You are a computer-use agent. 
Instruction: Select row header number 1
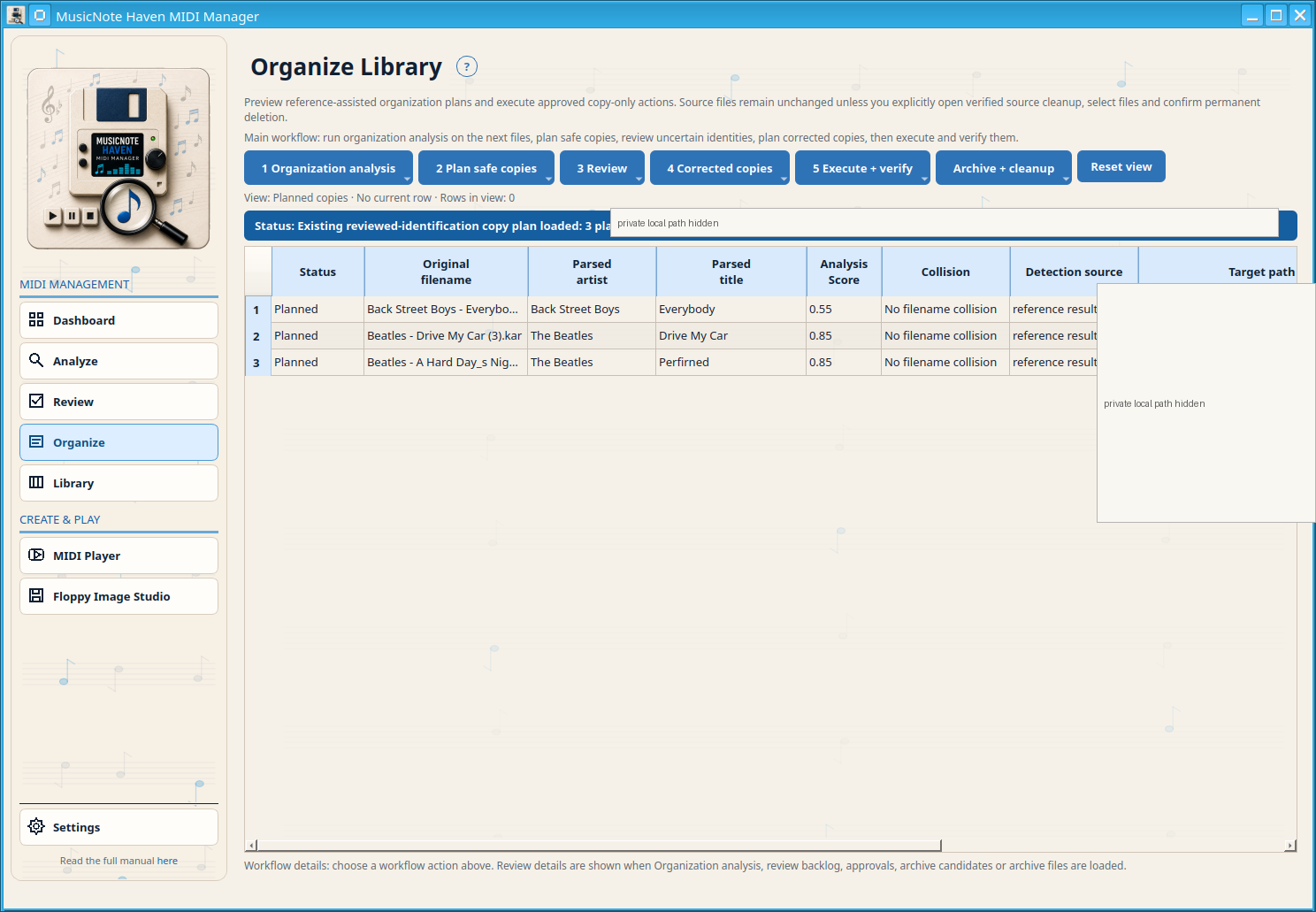tap(257, 310)
